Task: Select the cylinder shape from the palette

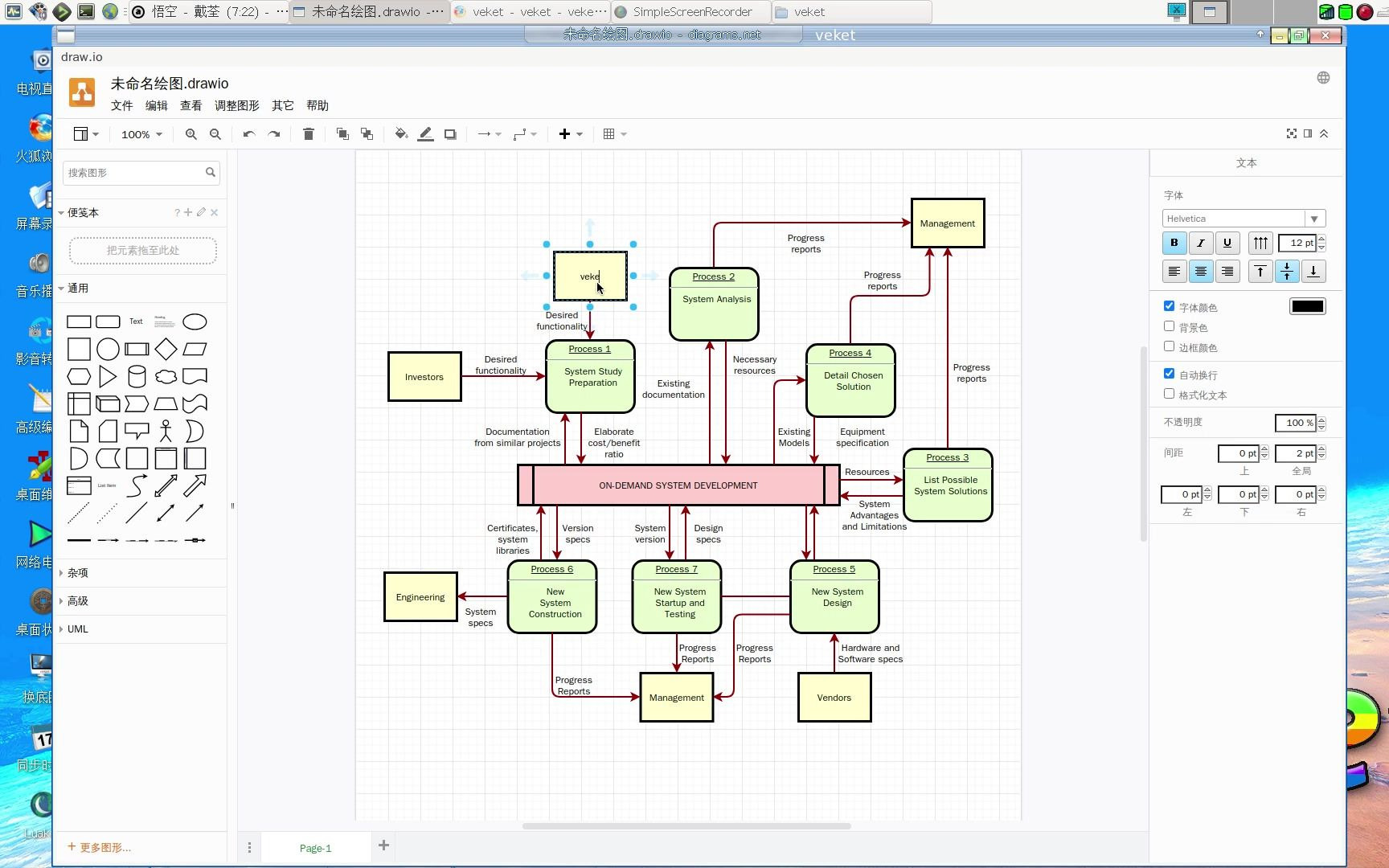Action: click(137, 376)
